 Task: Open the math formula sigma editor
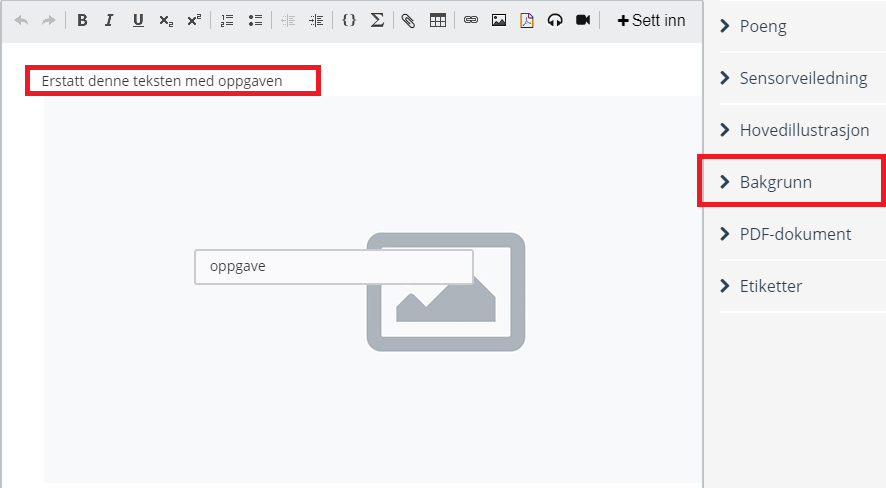(377, 21)
